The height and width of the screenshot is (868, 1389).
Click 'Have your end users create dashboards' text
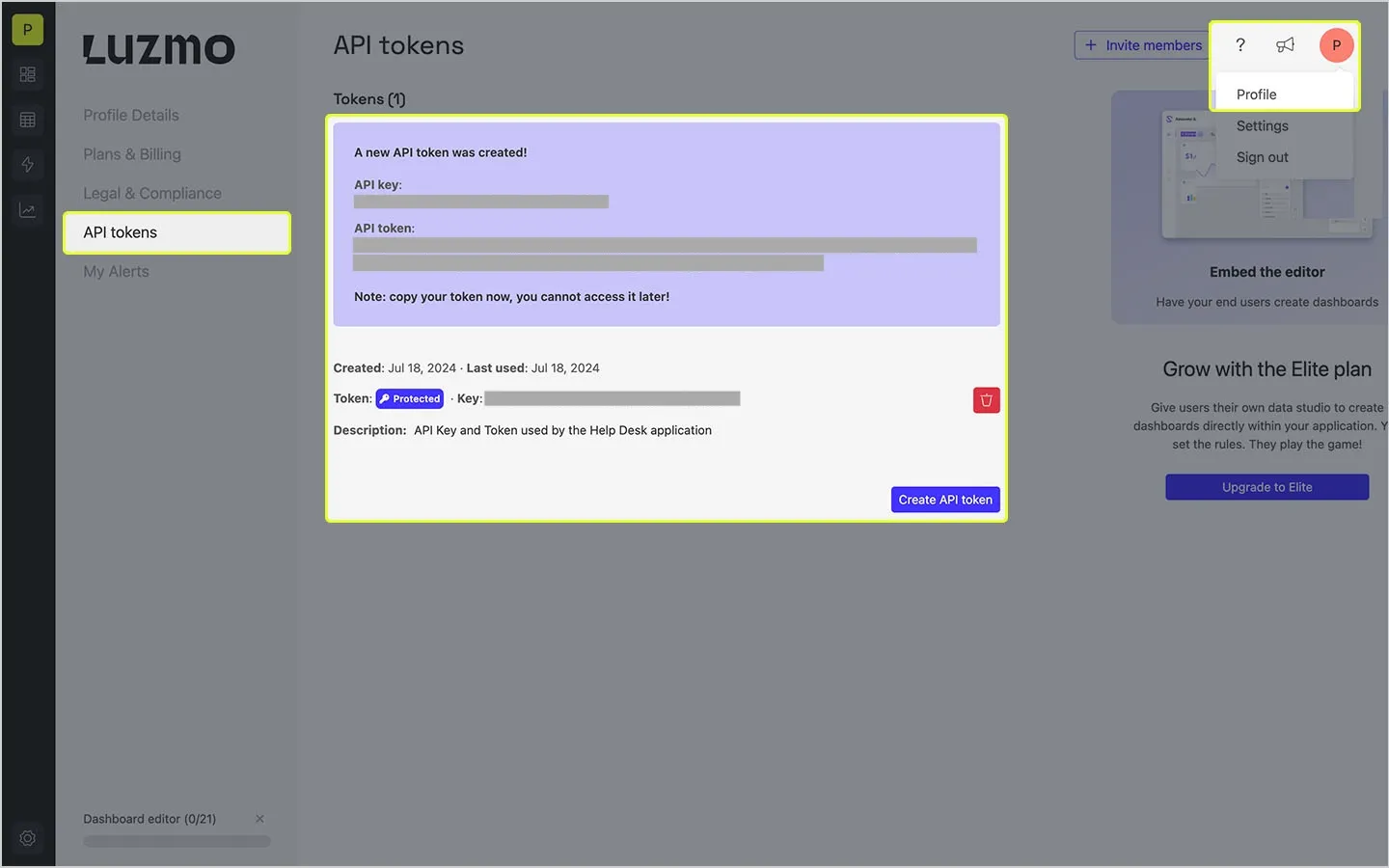point(1266,302)
